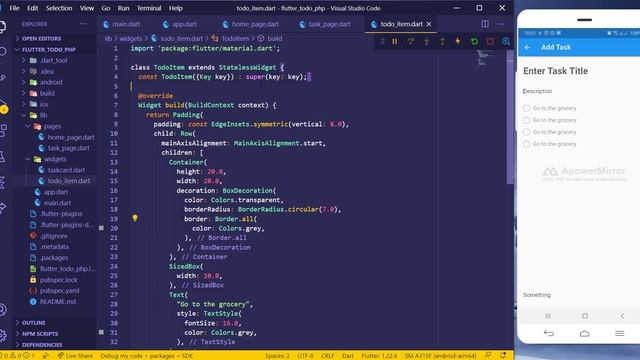Open Search in activity bar
Image resolution: width=640 pixels, height=360 pixels.
[x=2, y=51]
